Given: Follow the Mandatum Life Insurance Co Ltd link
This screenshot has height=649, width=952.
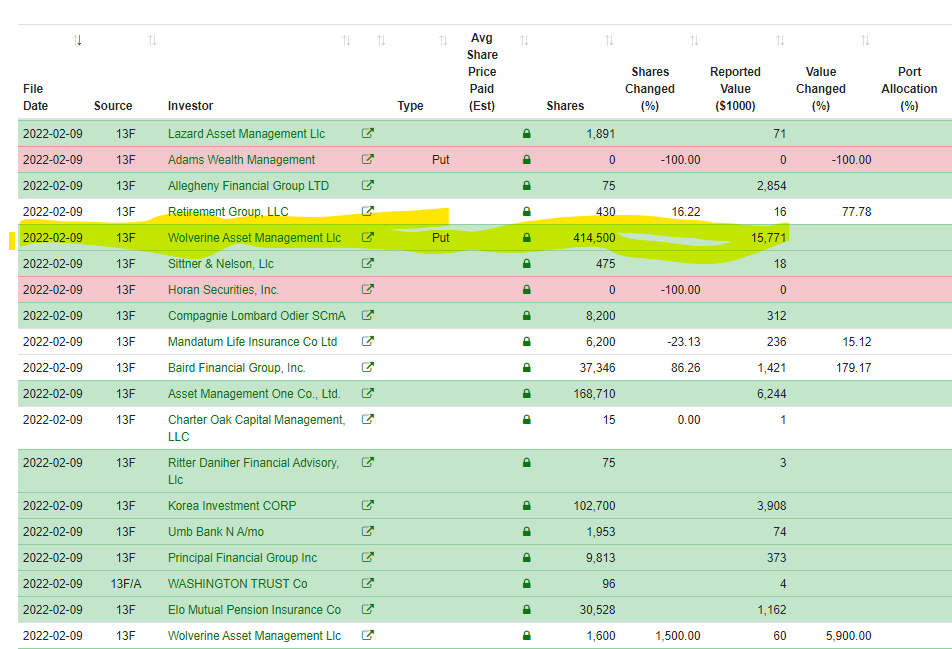Looking at the screenshot, I should pyautogui.click(x=253, y=342).
